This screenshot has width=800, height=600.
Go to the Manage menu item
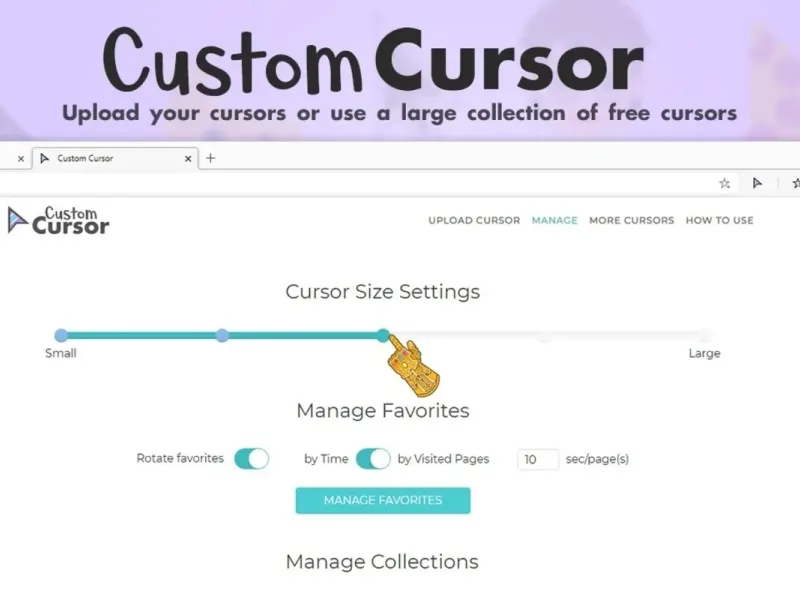click(x=555, y=220)
